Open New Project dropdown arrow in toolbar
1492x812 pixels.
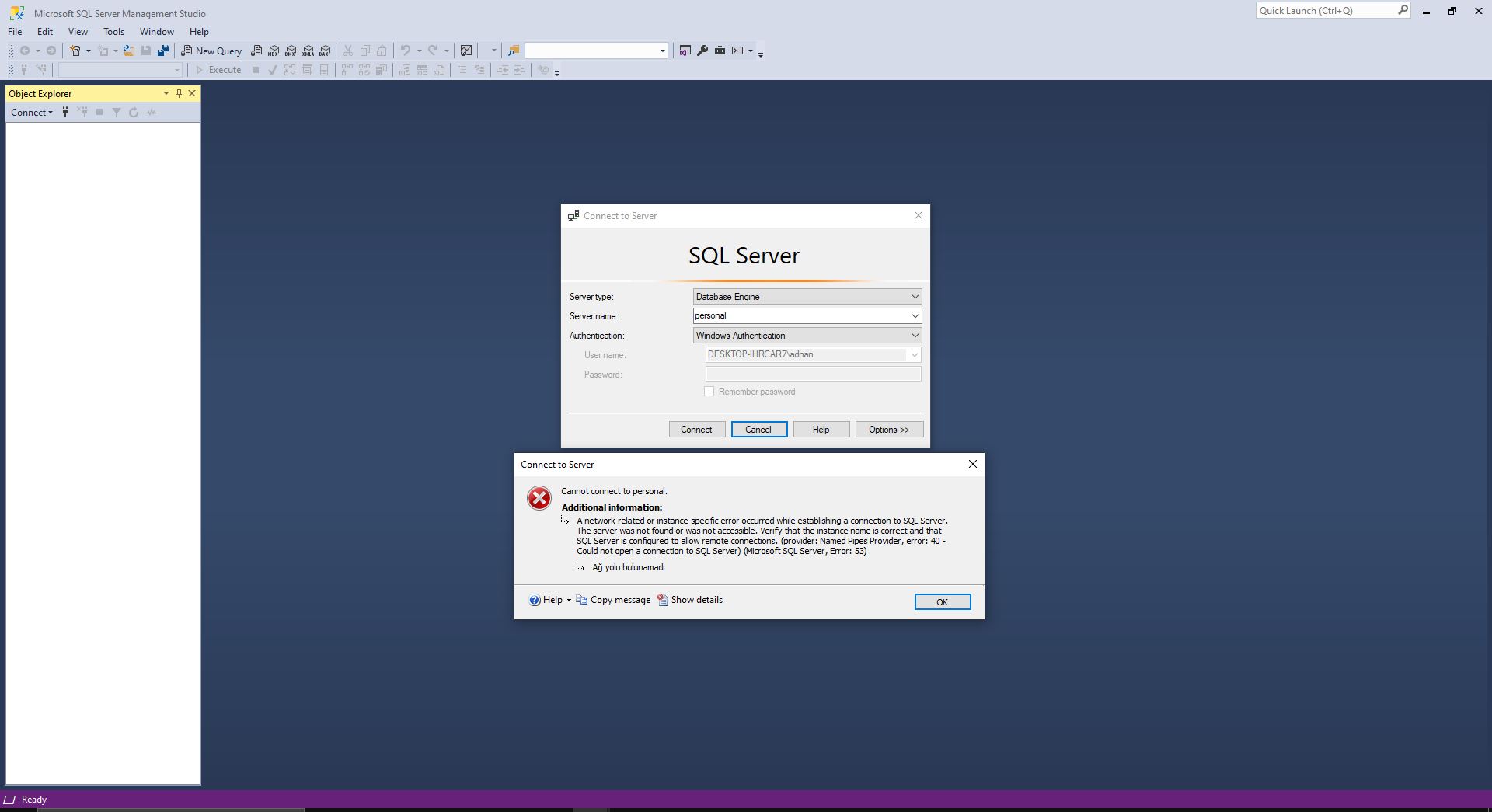coord(88,51)
